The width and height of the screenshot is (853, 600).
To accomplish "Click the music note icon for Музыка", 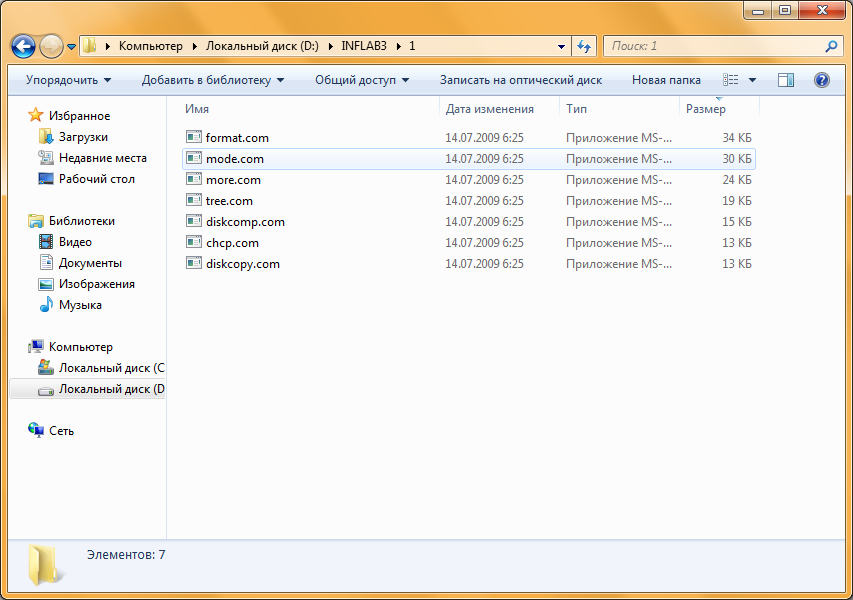I will [x=46, y=305].
